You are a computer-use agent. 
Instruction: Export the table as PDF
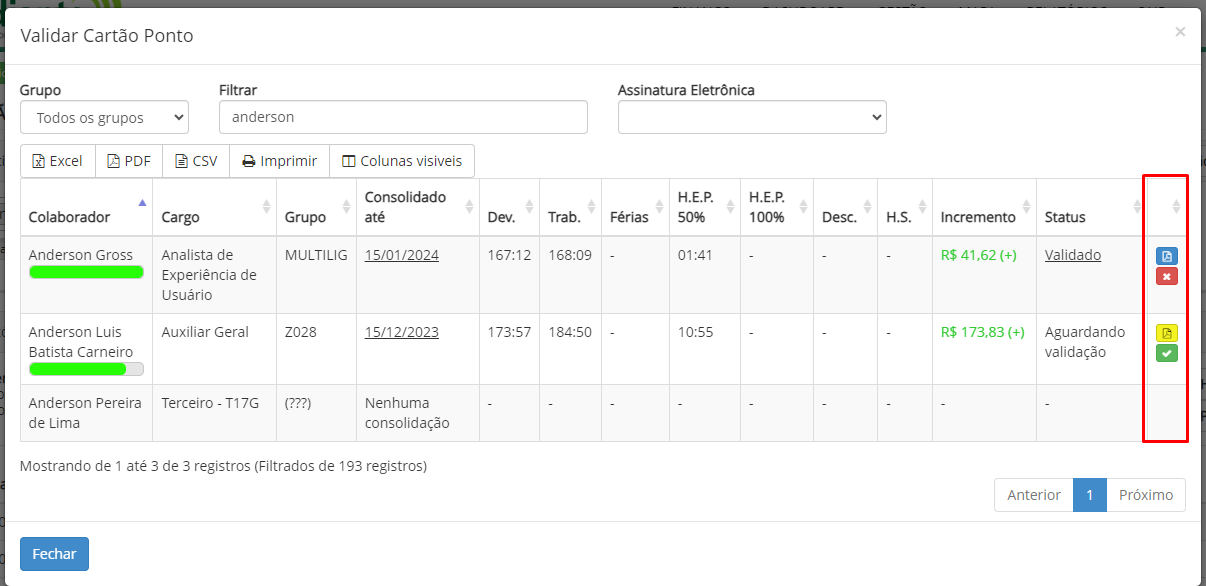pos(129,161)
